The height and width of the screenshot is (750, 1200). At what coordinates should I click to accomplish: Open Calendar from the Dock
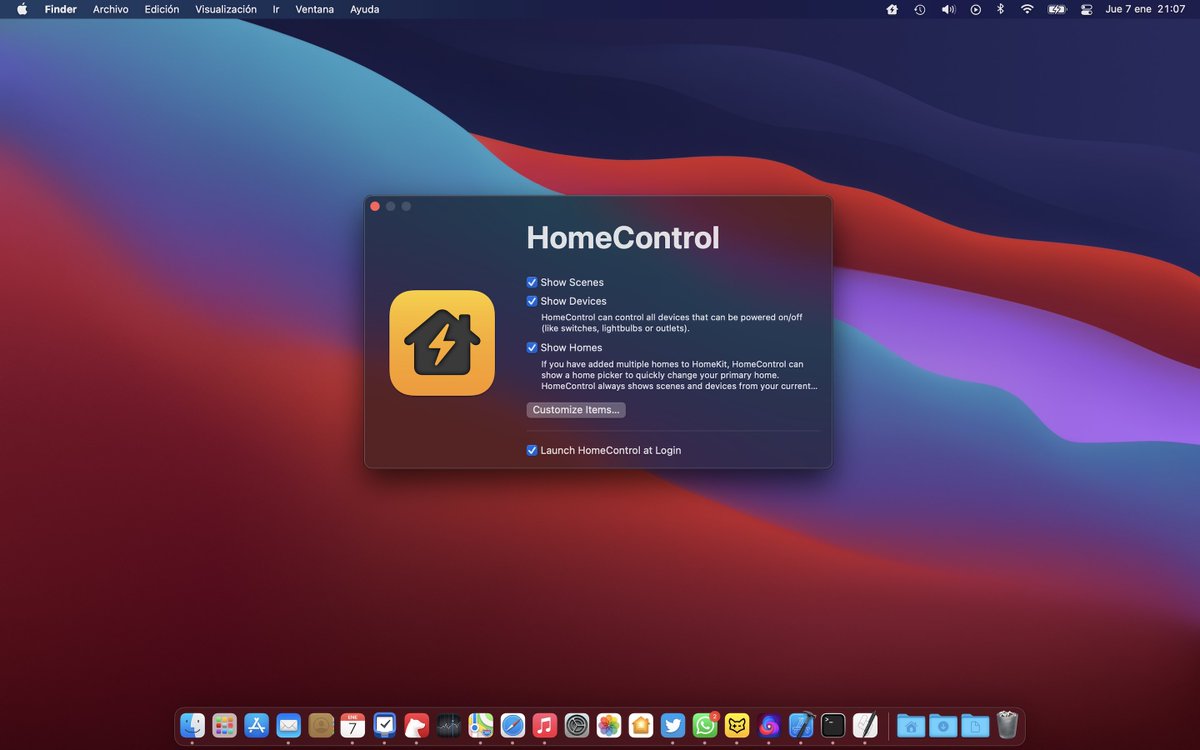(352, 725)
